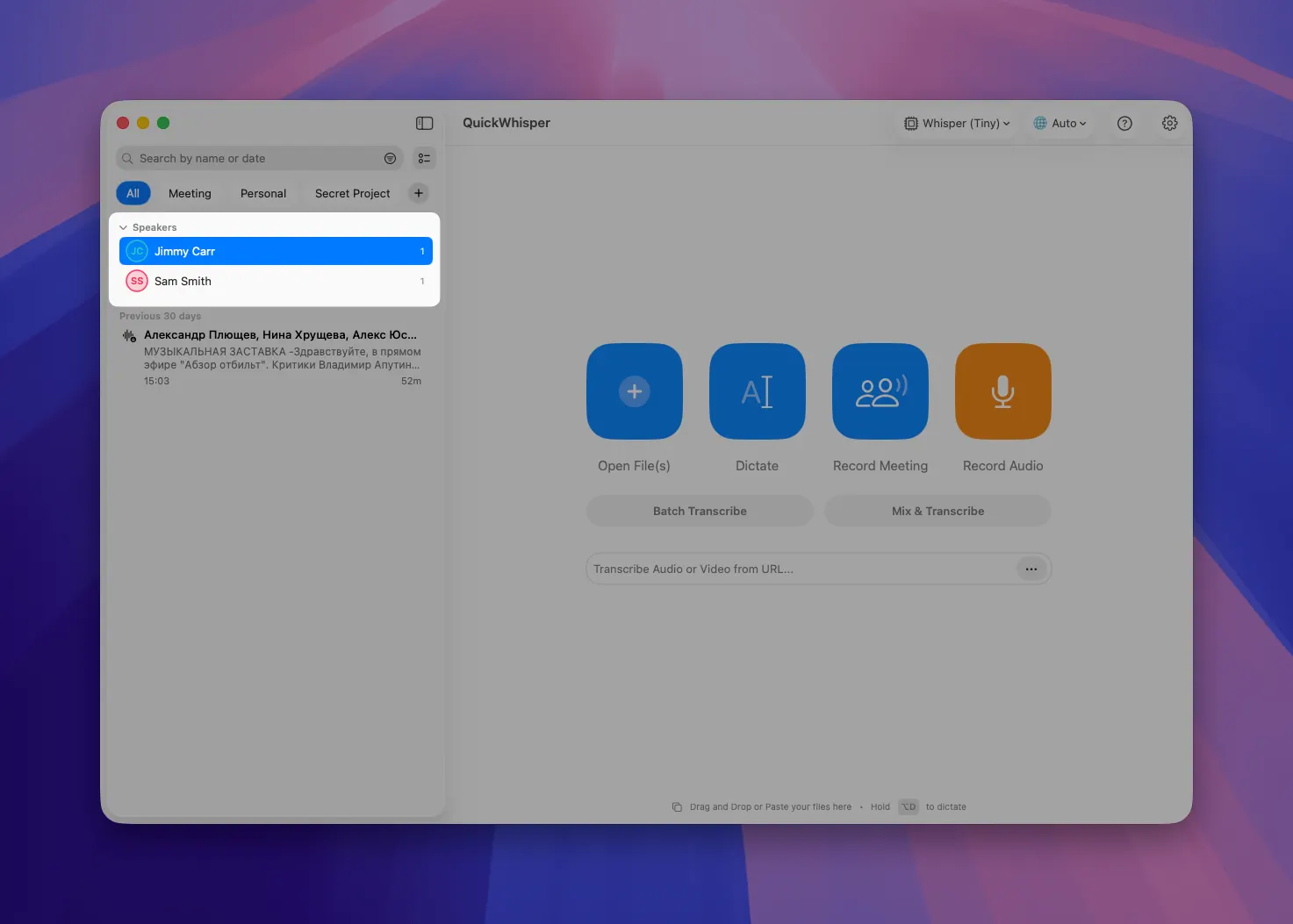1293x924 pixels.
Task: Switch to the Meeting tab
Action: [190, 193]
